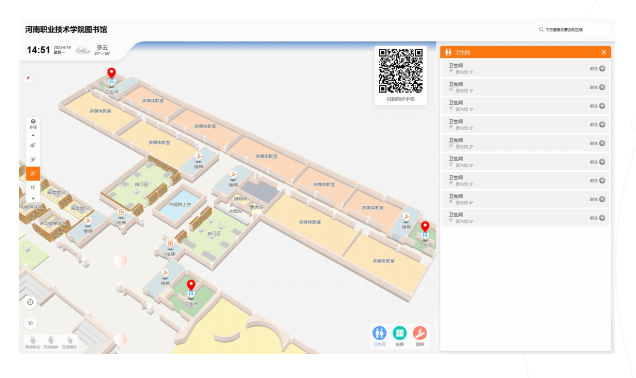Click the compass icon on the map
Image resolution: width=636 pixels, height=378 pixels.
tap(28, 78)
